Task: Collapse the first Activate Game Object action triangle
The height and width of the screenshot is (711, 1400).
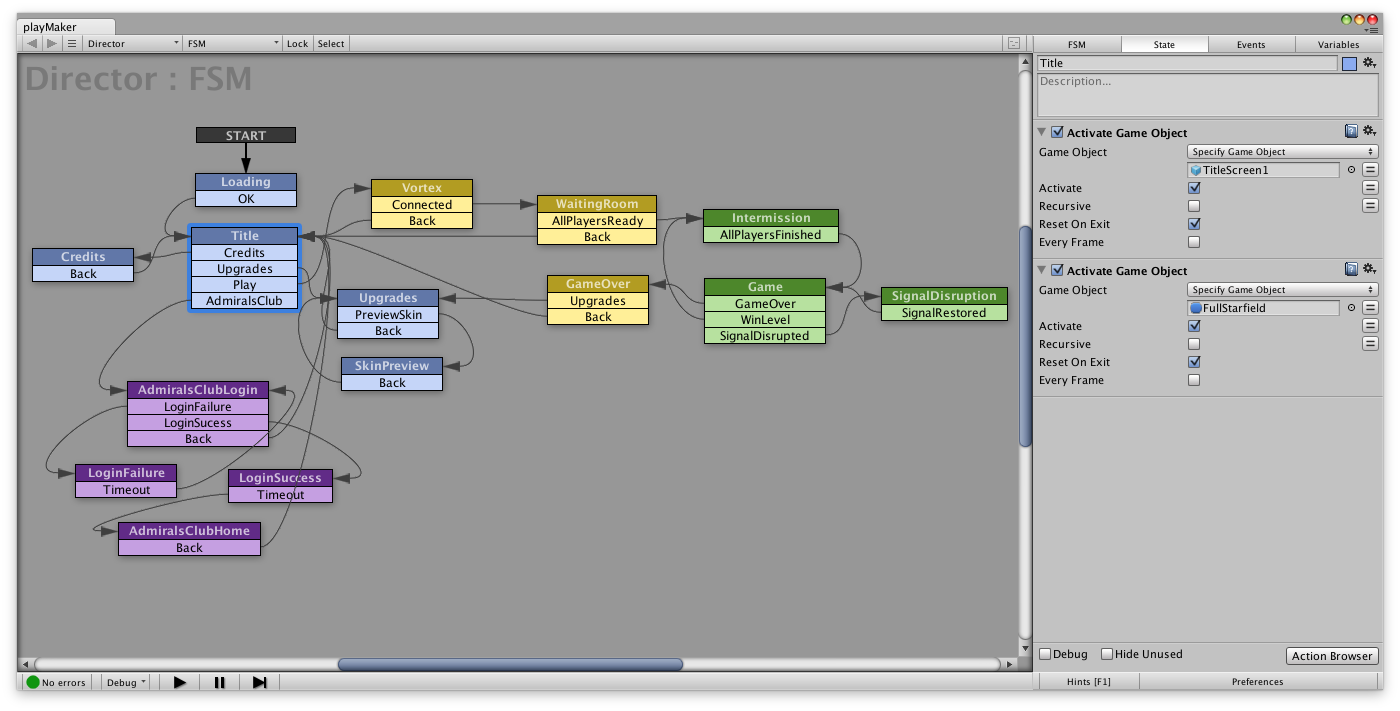Action: click(x=1042, y=132)
